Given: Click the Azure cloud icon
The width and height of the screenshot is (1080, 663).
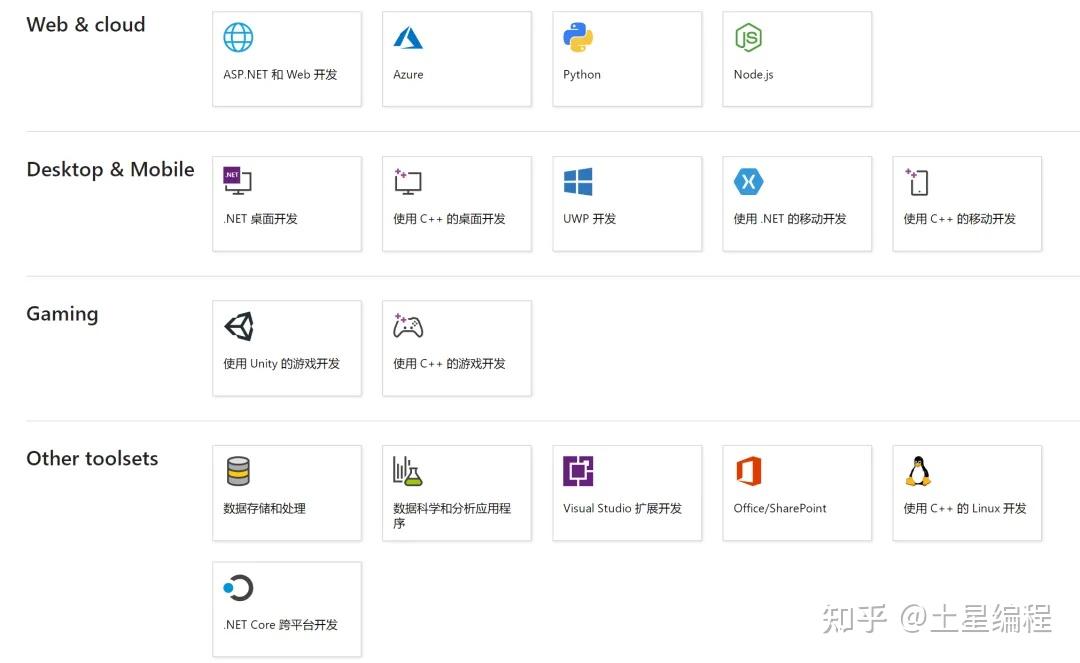Looking at the screenshot, I should (408, 37).
